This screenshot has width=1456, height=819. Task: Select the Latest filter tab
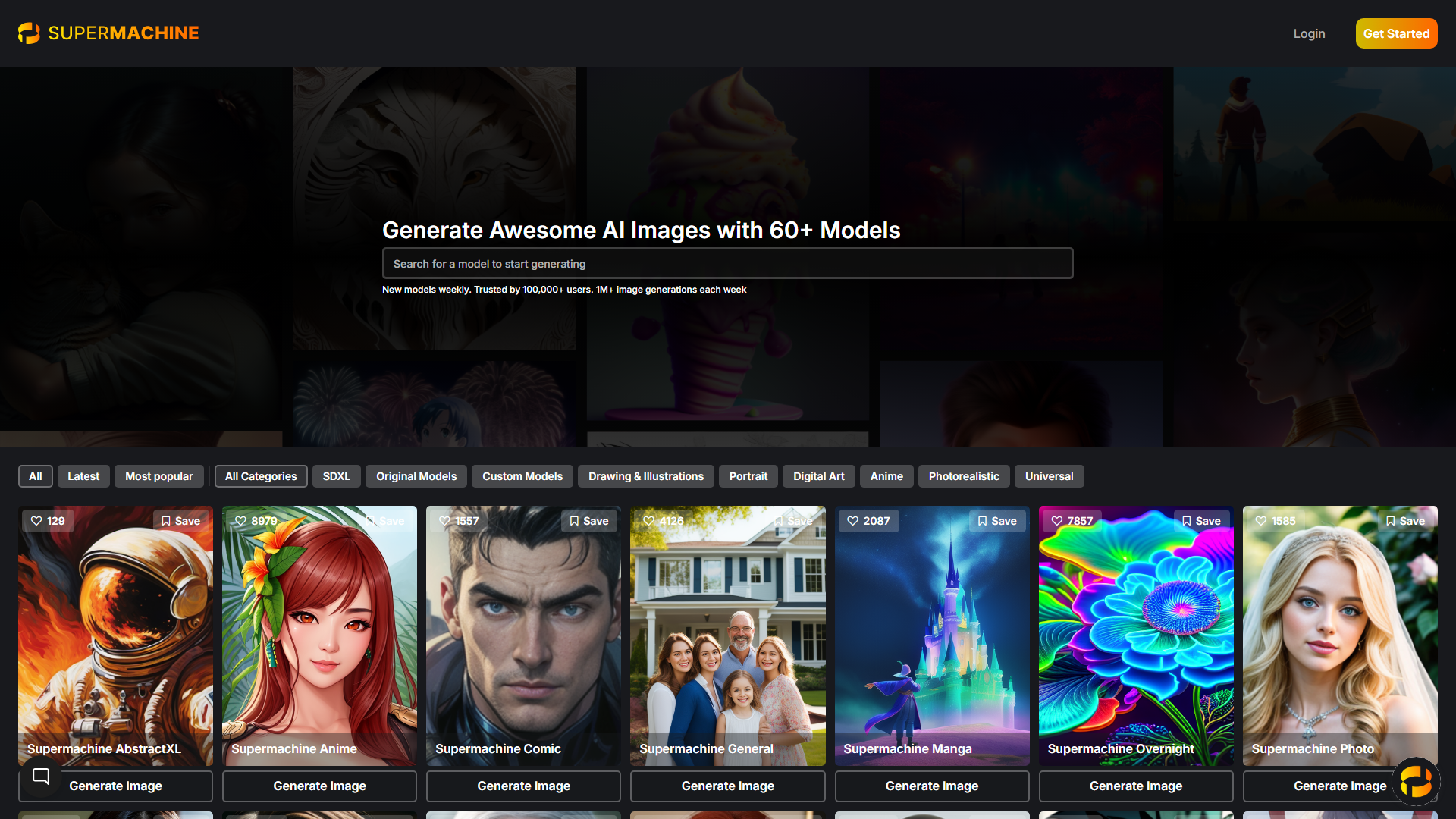(83, 476)
